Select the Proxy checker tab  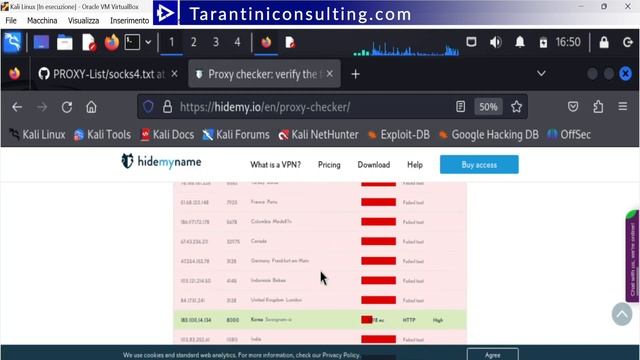pos(264,74)
